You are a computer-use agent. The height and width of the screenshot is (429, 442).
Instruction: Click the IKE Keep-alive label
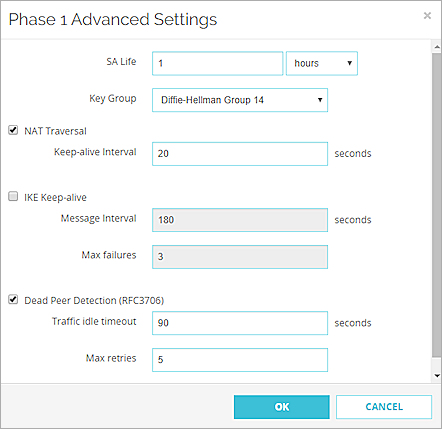point(55,197)
